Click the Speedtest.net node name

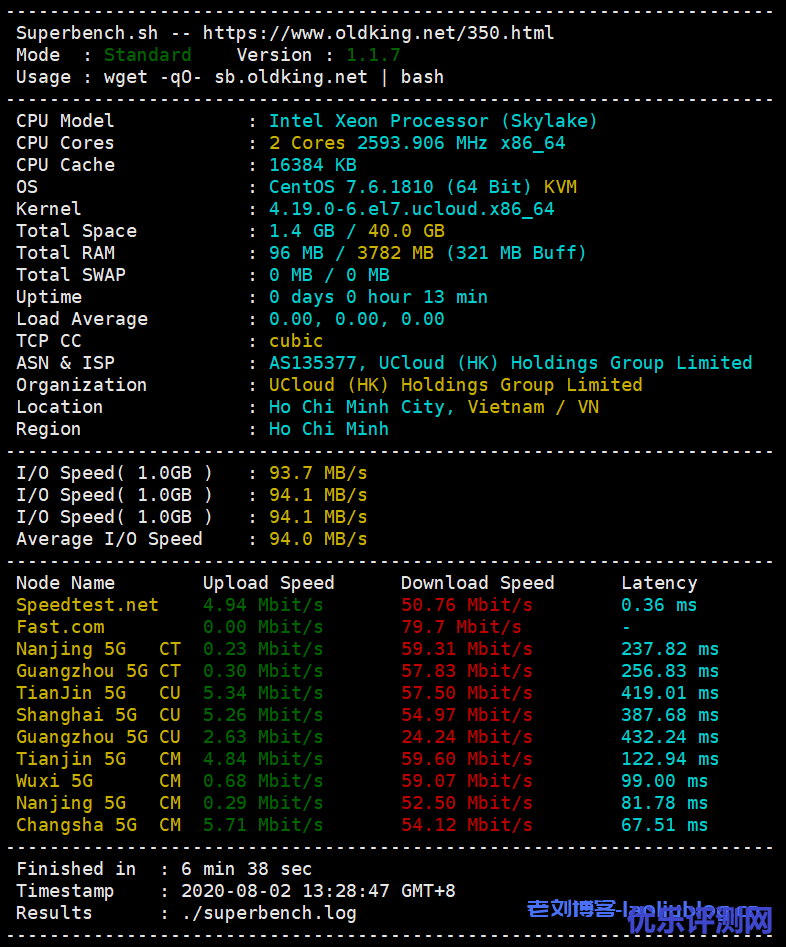pyautogui.click(x=87, y=605)
